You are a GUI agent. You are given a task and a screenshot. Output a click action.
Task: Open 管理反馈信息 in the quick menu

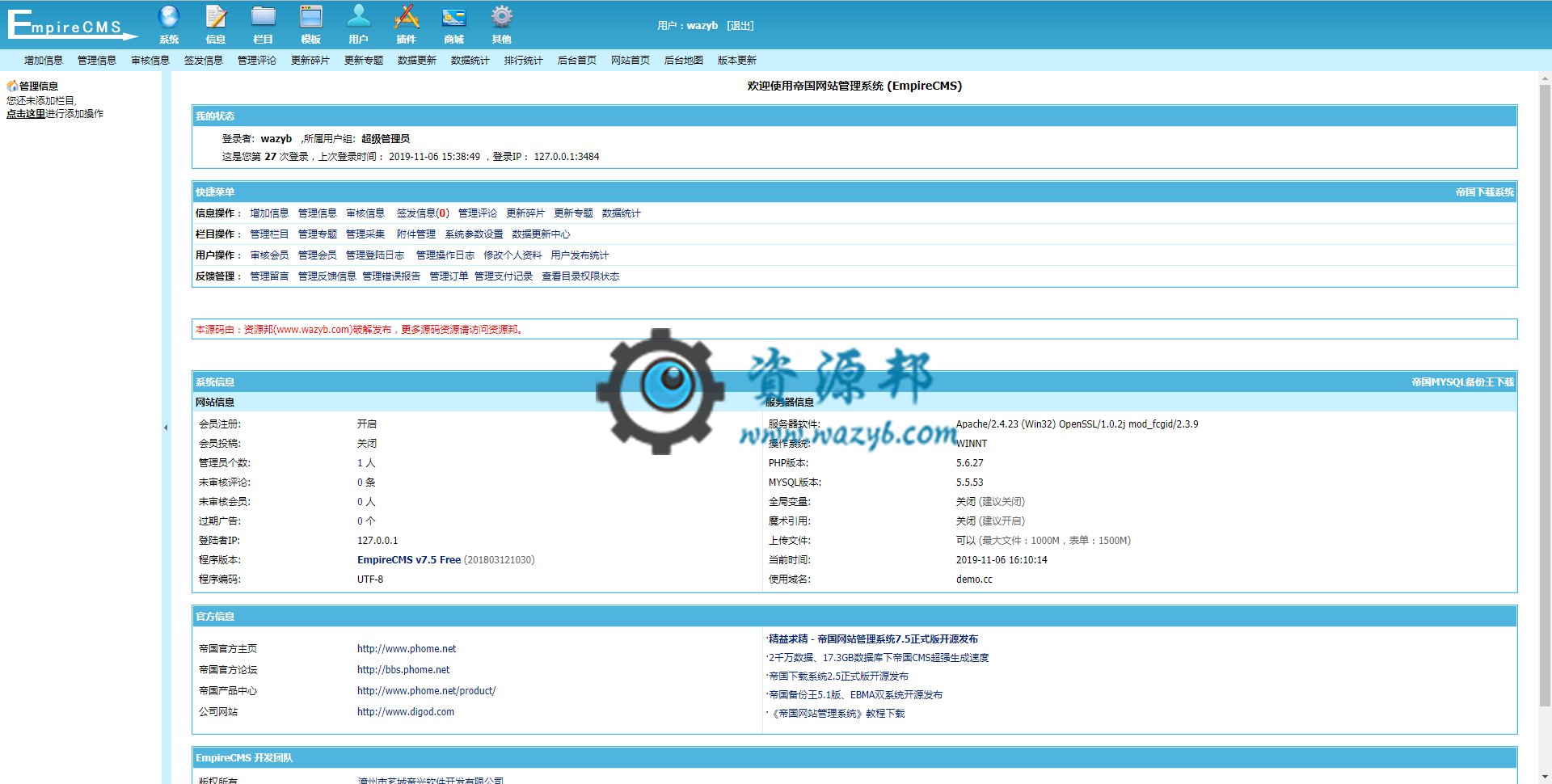pos(327,276)
